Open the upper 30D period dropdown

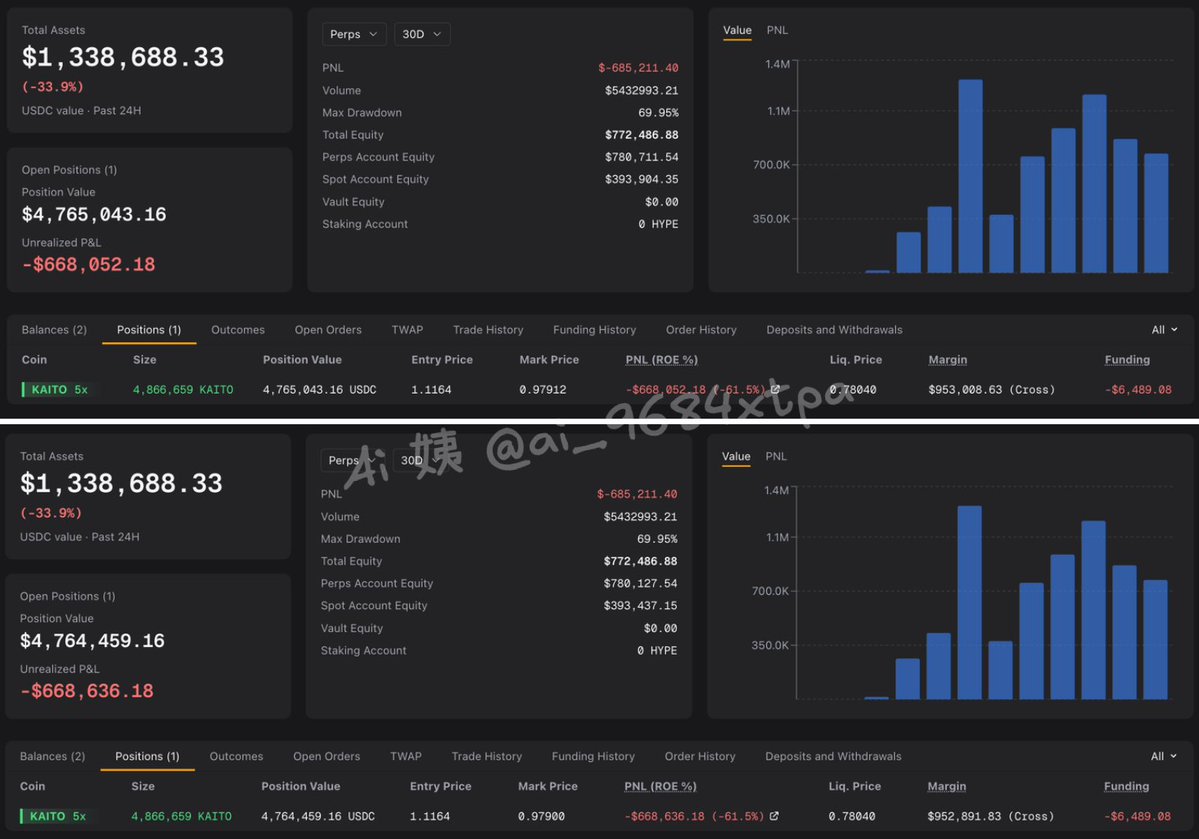tap(422, 34)
